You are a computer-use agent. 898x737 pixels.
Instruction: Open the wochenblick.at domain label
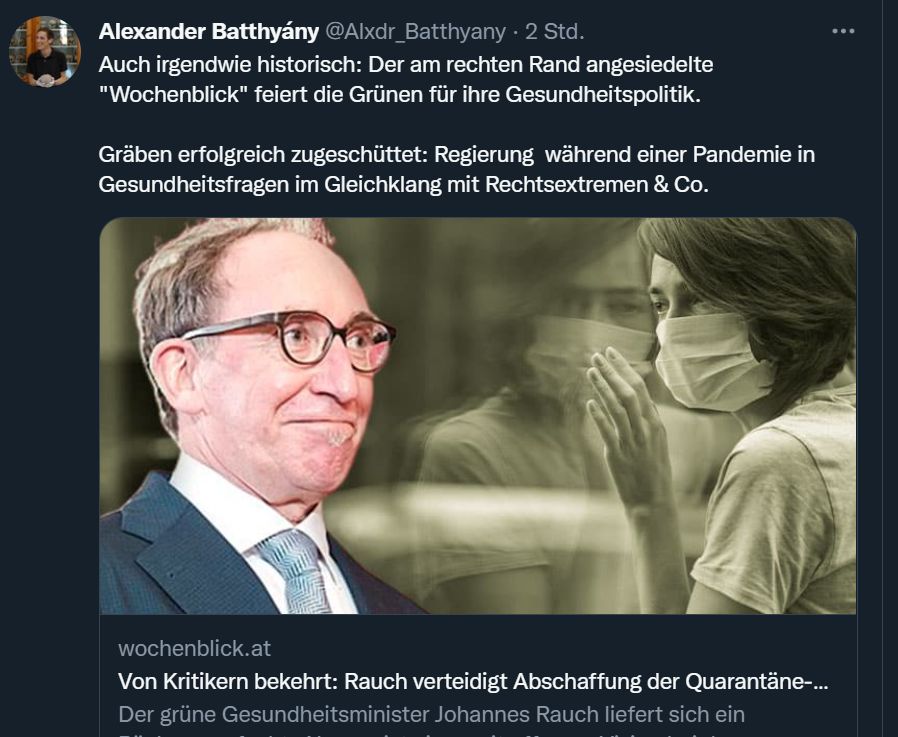[194, 648]
